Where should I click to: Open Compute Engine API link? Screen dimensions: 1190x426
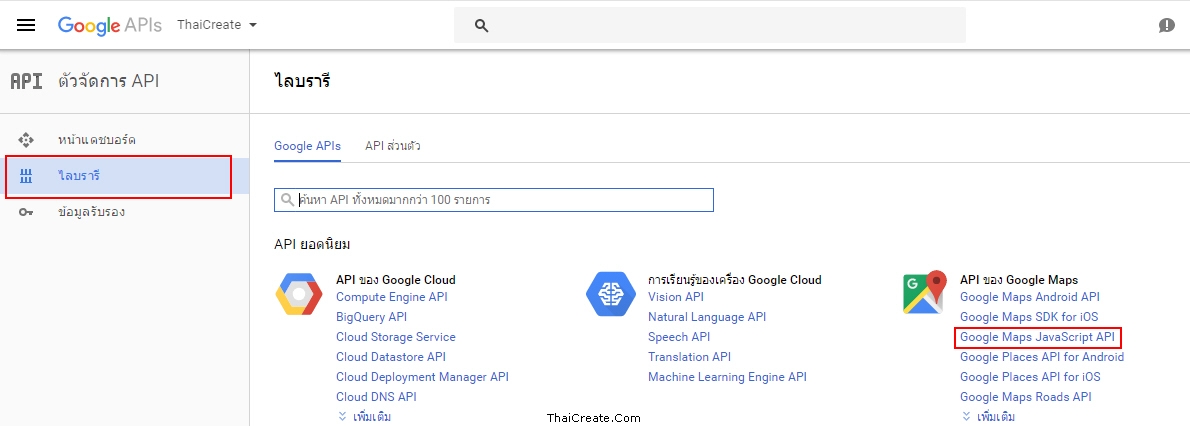tap(392, 297)
